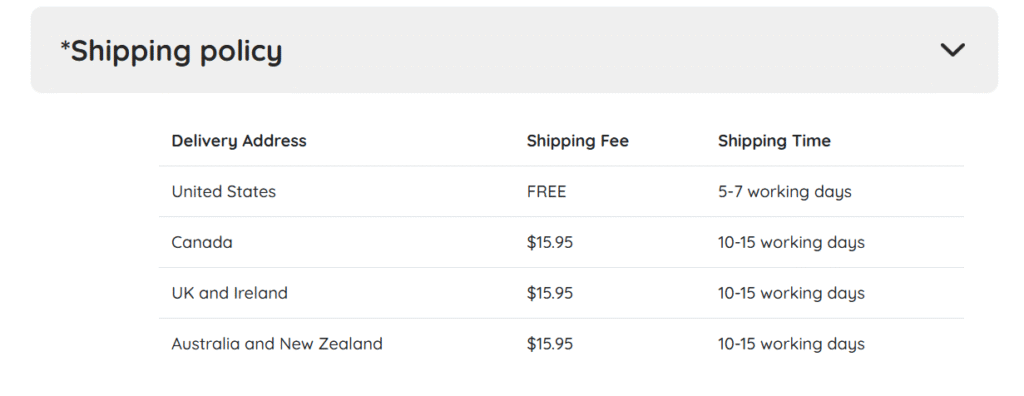The width and height of the screenshot is (1024, 396).
Task: Select the Delivery Address column header
Action: (239, 141)
